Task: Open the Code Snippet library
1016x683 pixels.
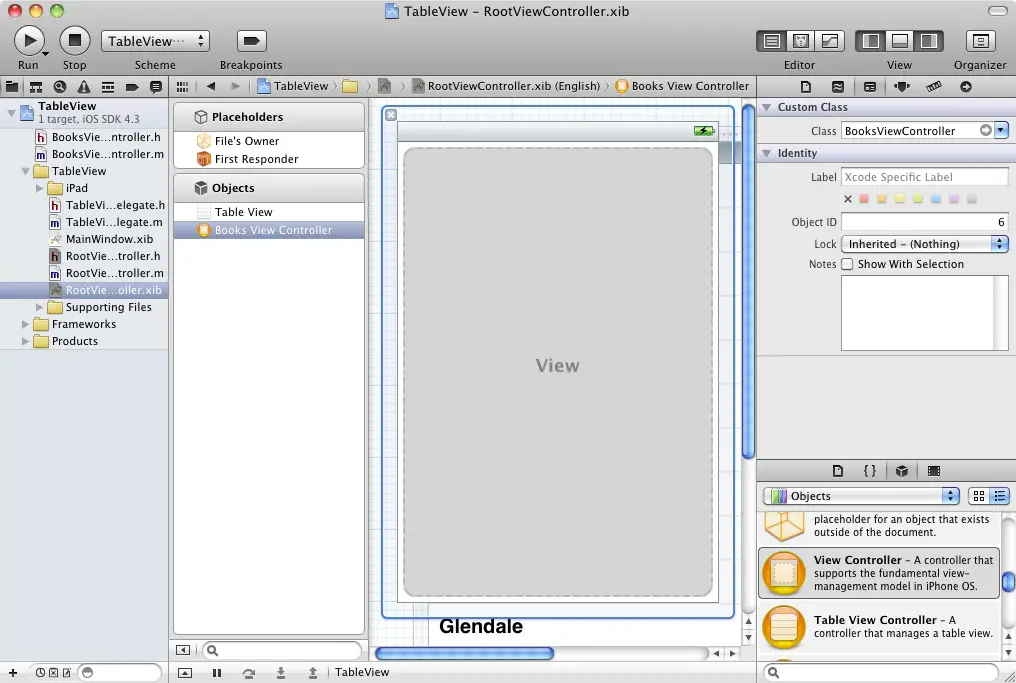Action: point(869,470)
